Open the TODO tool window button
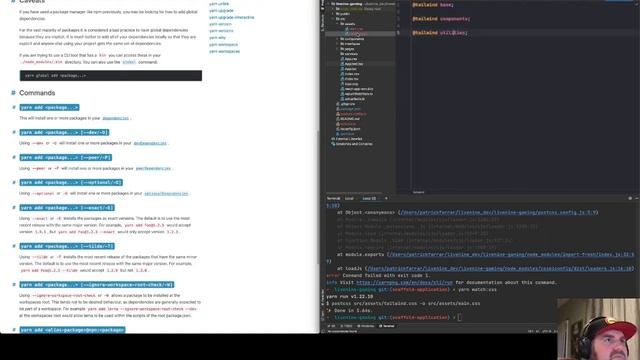The height and width of the screenshot is (360, 640). click(x=347, y=326)
